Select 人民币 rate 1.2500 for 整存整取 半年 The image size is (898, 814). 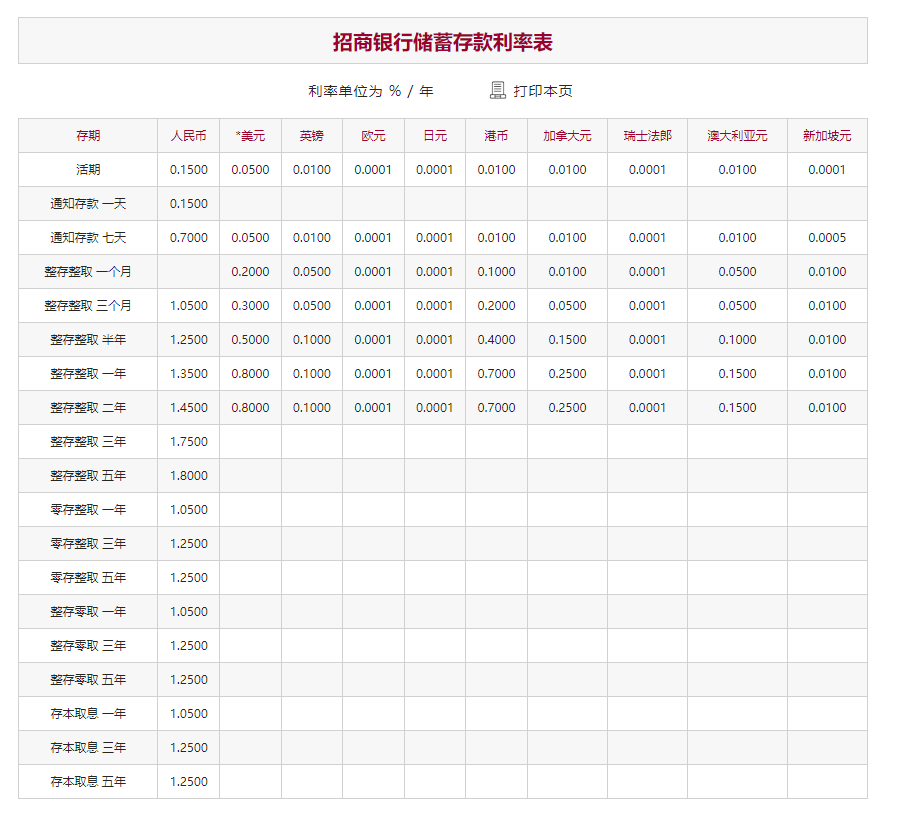point(188,340)
